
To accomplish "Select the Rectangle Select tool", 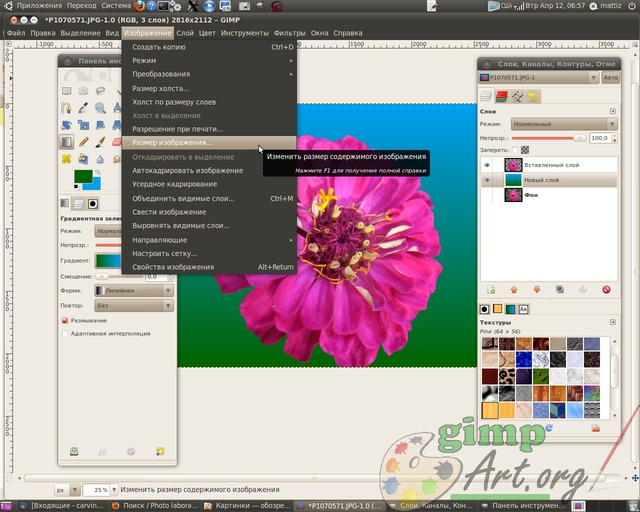I will pos(67,91).
